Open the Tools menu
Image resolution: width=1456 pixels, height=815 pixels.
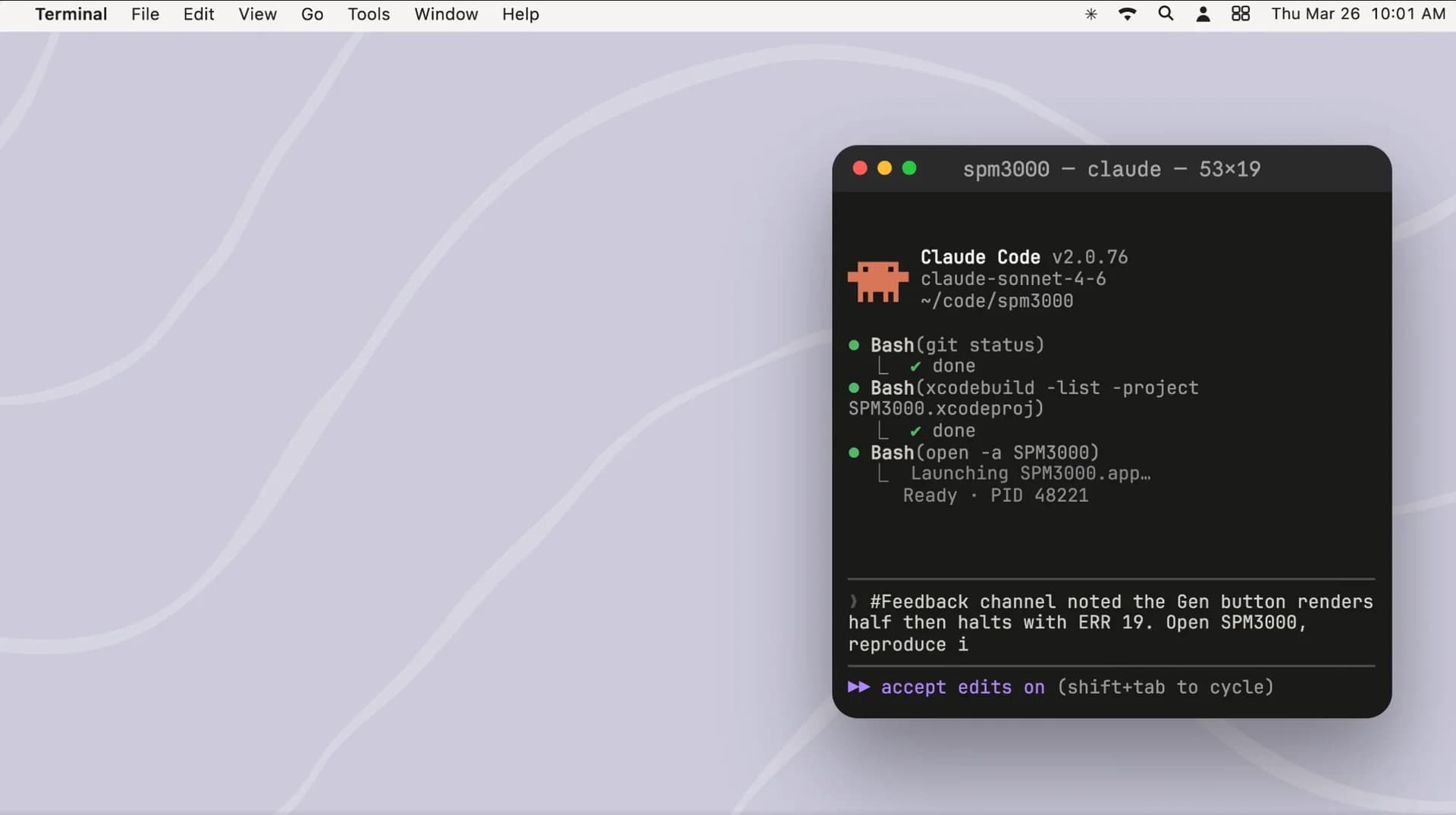pyautogui.click(x=368, y=14)
